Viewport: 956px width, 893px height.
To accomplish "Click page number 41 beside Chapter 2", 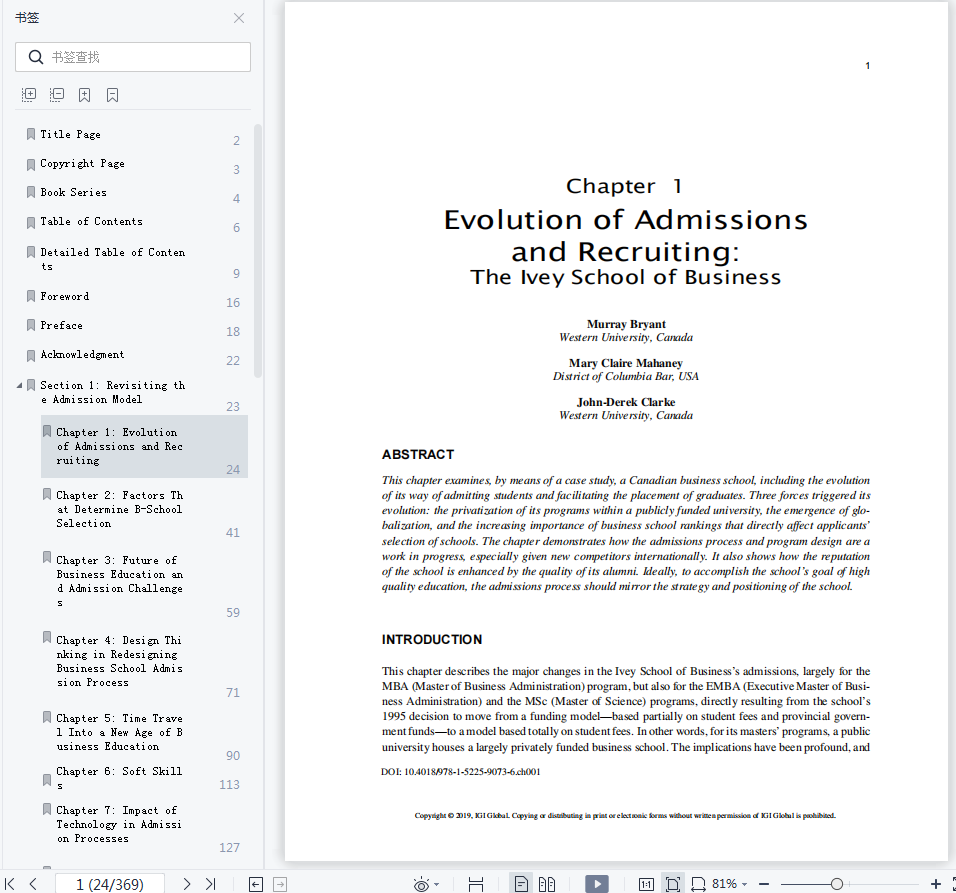I will pyautogui.click(x=233, y=533).
